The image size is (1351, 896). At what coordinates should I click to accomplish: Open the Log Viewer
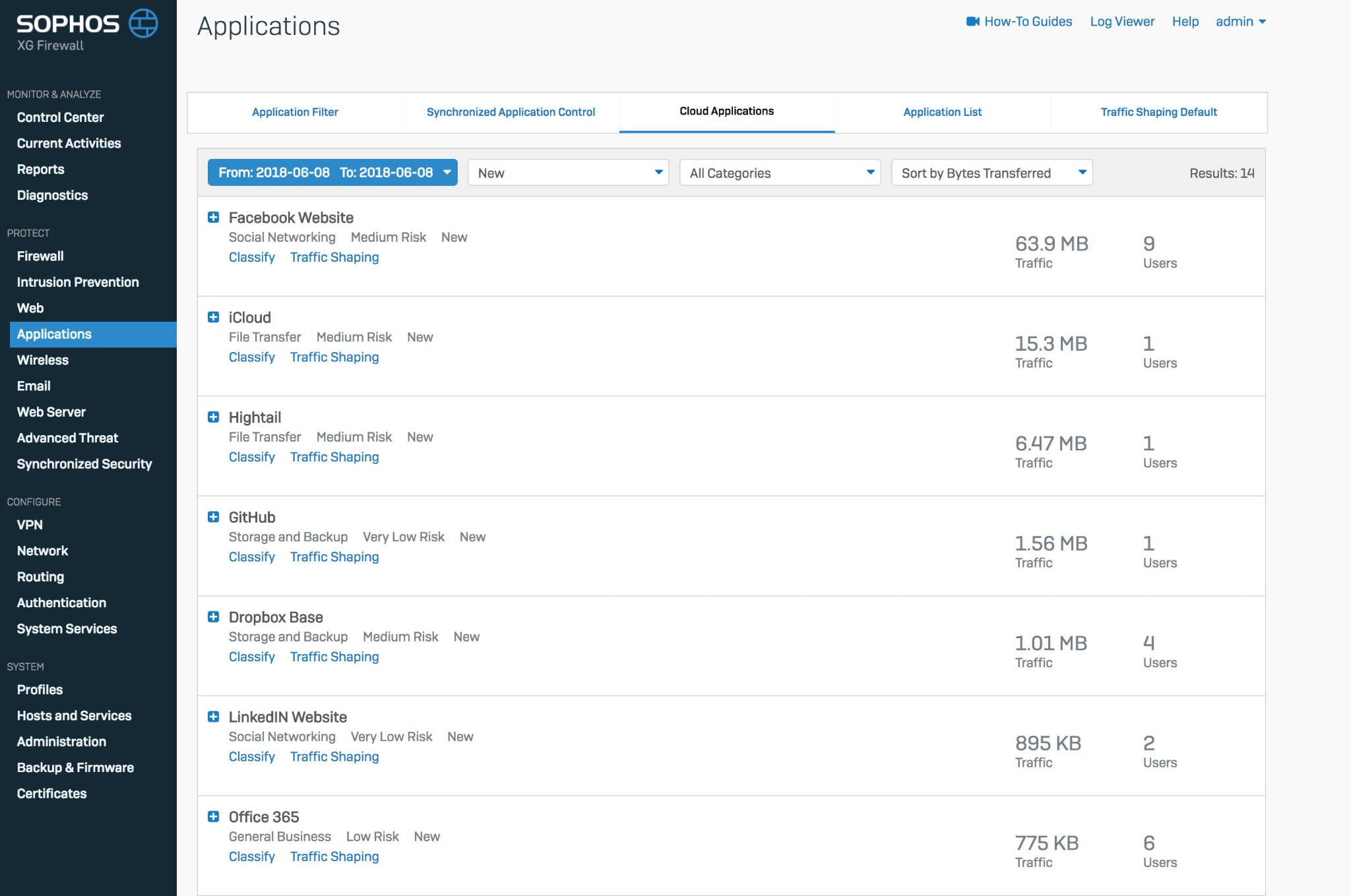pos(1122,21)
